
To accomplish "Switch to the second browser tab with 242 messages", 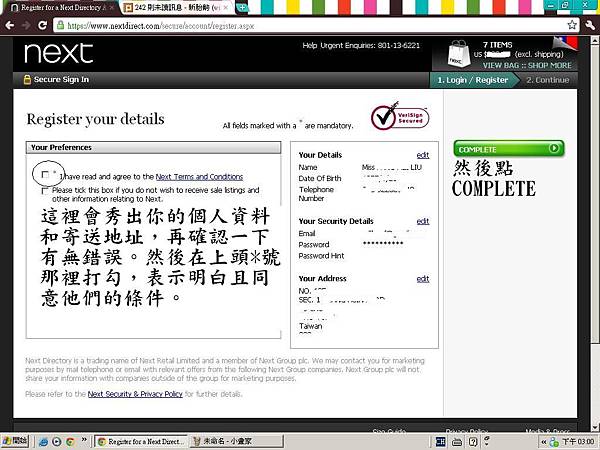I will [178, 7].
